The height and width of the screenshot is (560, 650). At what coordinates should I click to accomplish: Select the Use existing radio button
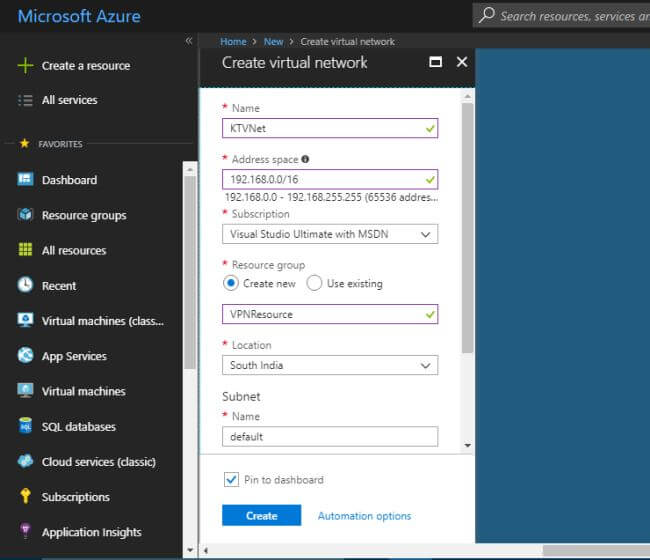314,283
